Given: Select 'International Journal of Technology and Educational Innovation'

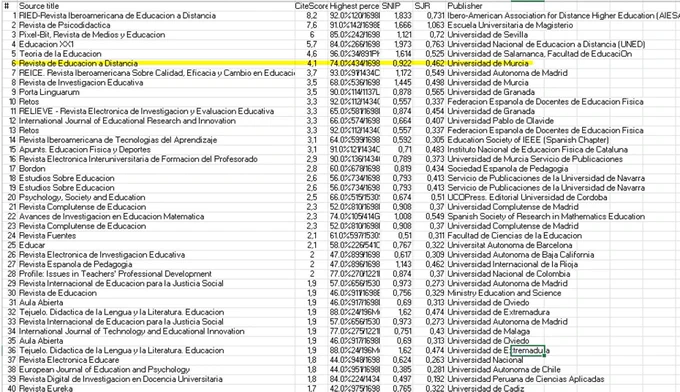Looking at the screenshot, I should pos(132,331).
